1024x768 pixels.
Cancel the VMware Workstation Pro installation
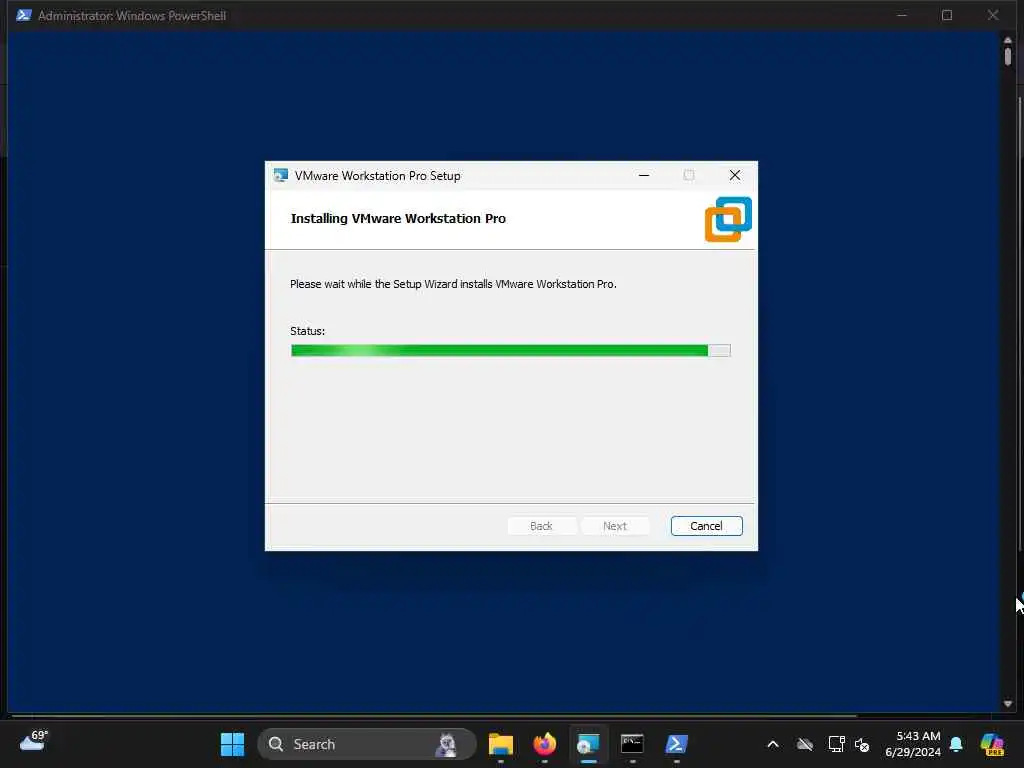click(x=706, y=526)
